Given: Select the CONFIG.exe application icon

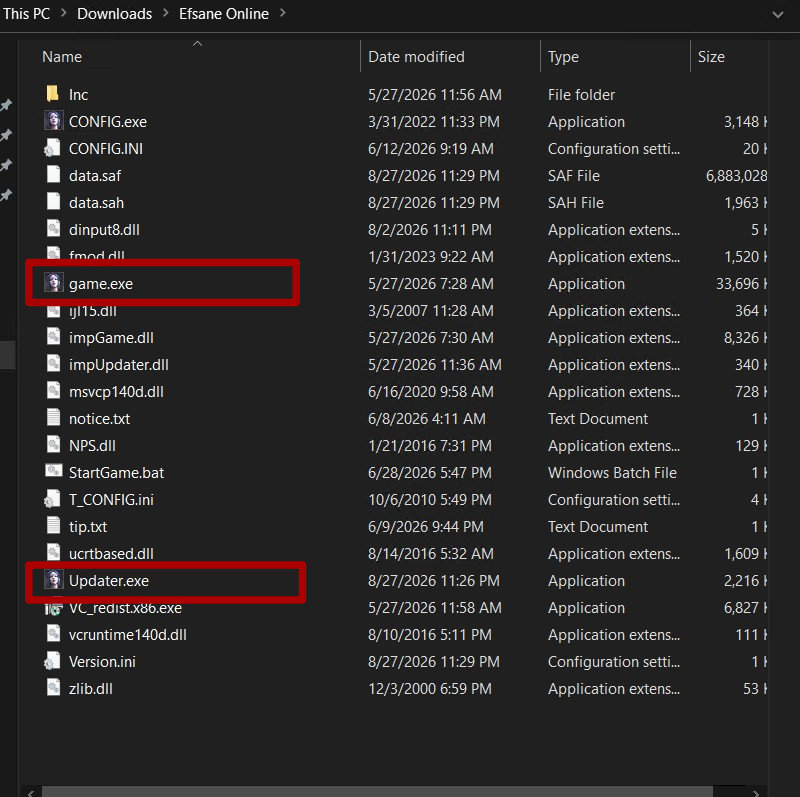Looking at the screenshot, I should click(x=54, y=121).
